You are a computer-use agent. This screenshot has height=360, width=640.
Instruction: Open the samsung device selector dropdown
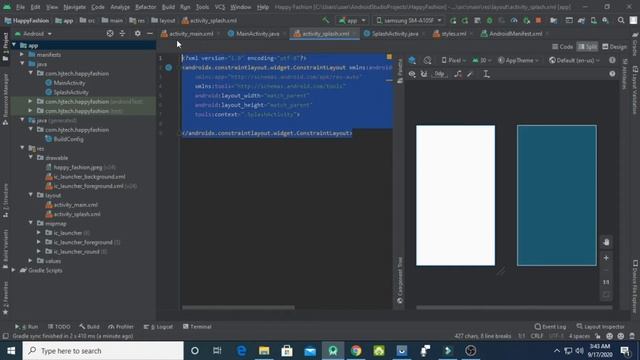[x=409, y=20]
